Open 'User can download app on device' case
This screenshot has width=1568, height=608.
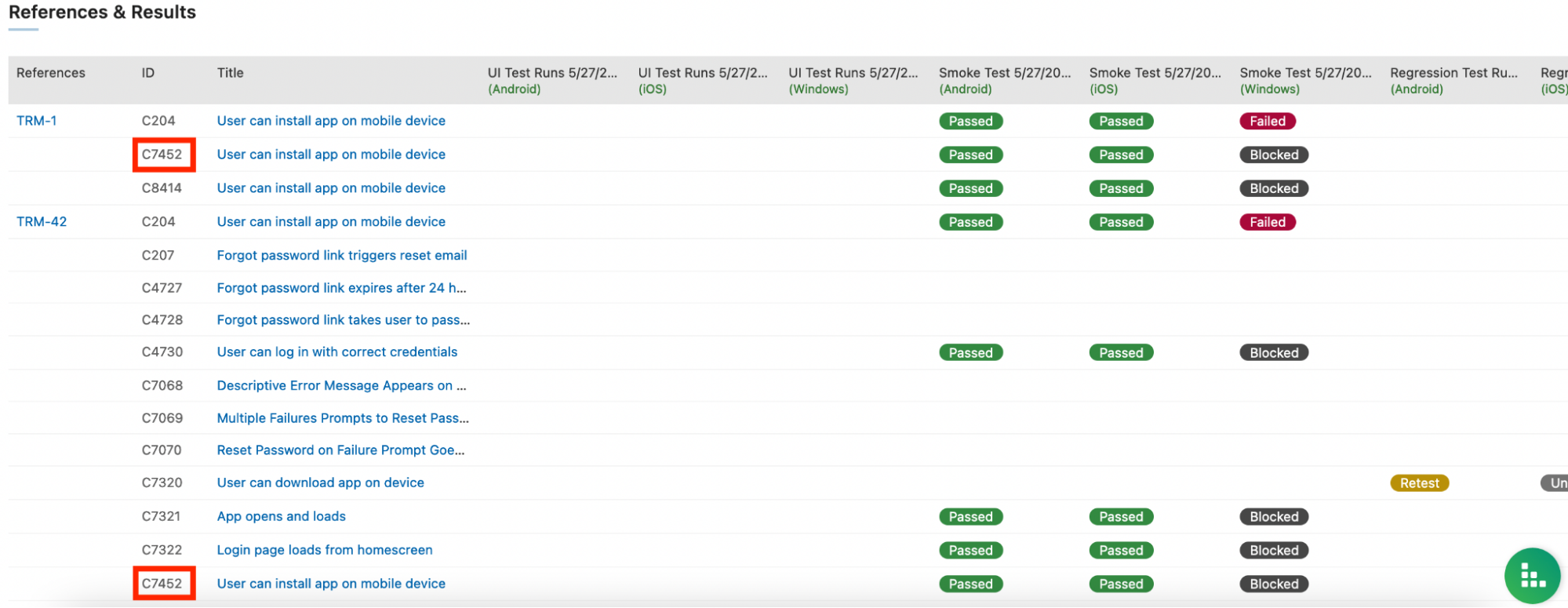coord(320,482)
